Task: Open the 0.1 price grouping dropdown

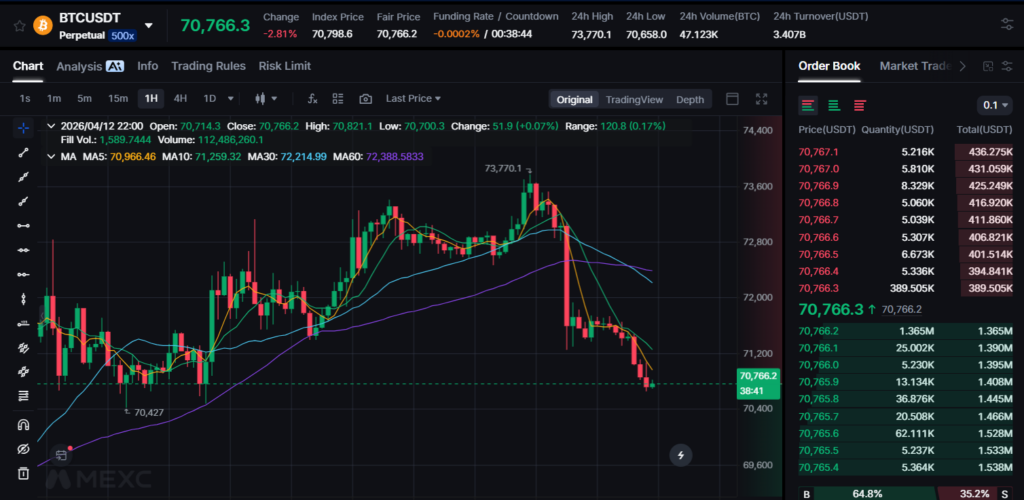Action: coord(994,105)
